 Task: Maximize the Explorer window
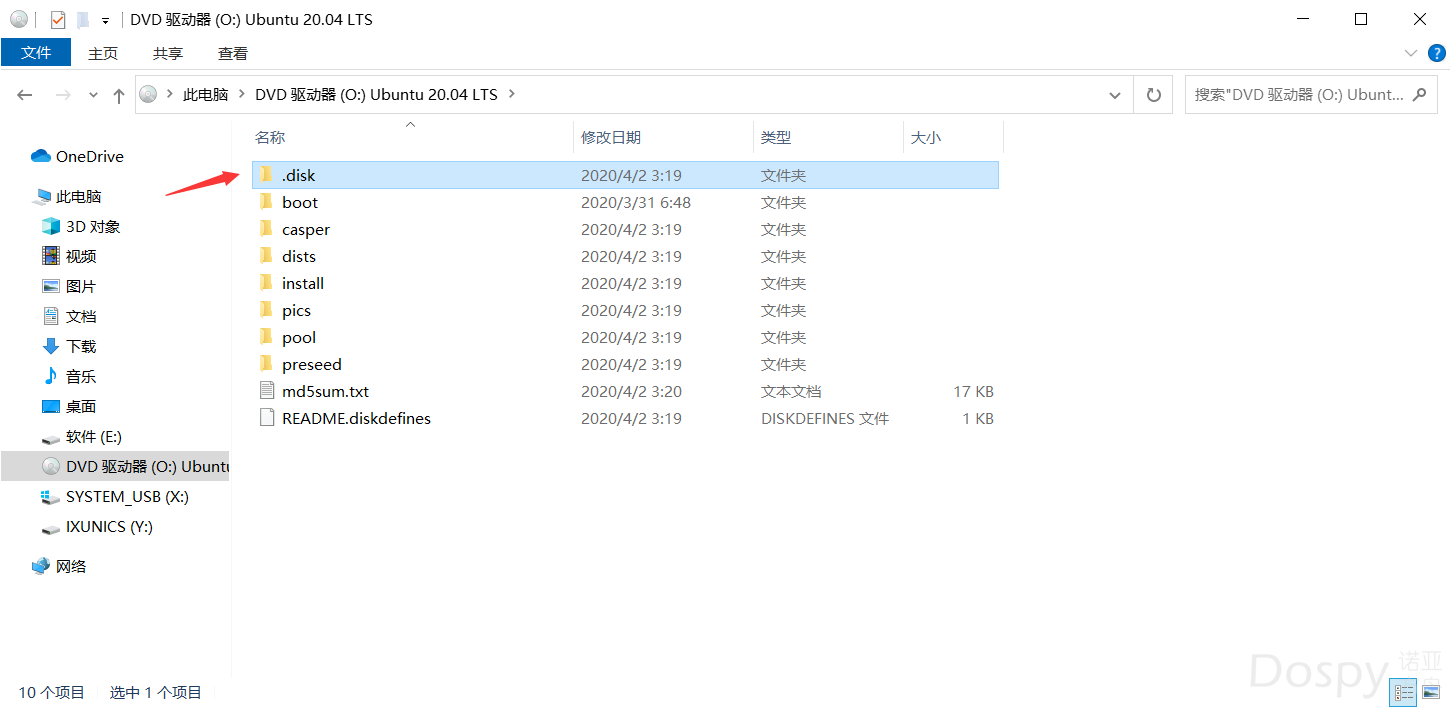click(x=1361, y=19)
